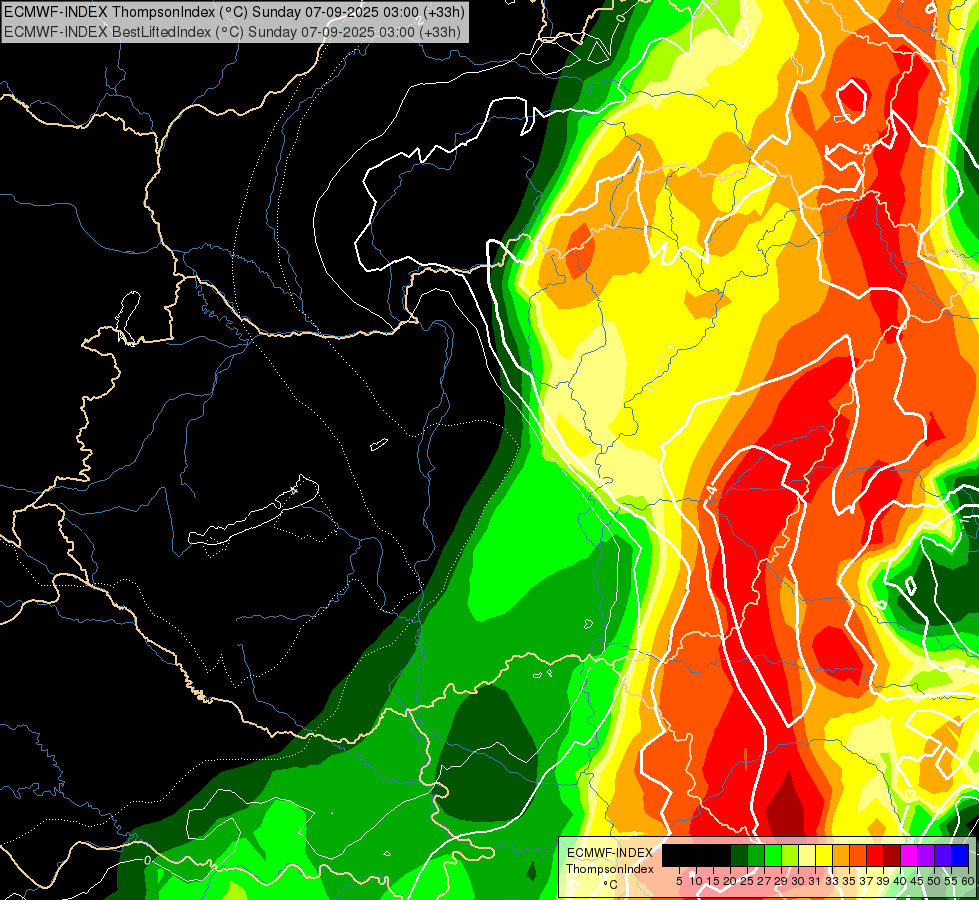Select the magenta legend swatch (40–45)
This screenshot has width=979, height=900.
tap(909, 856)
